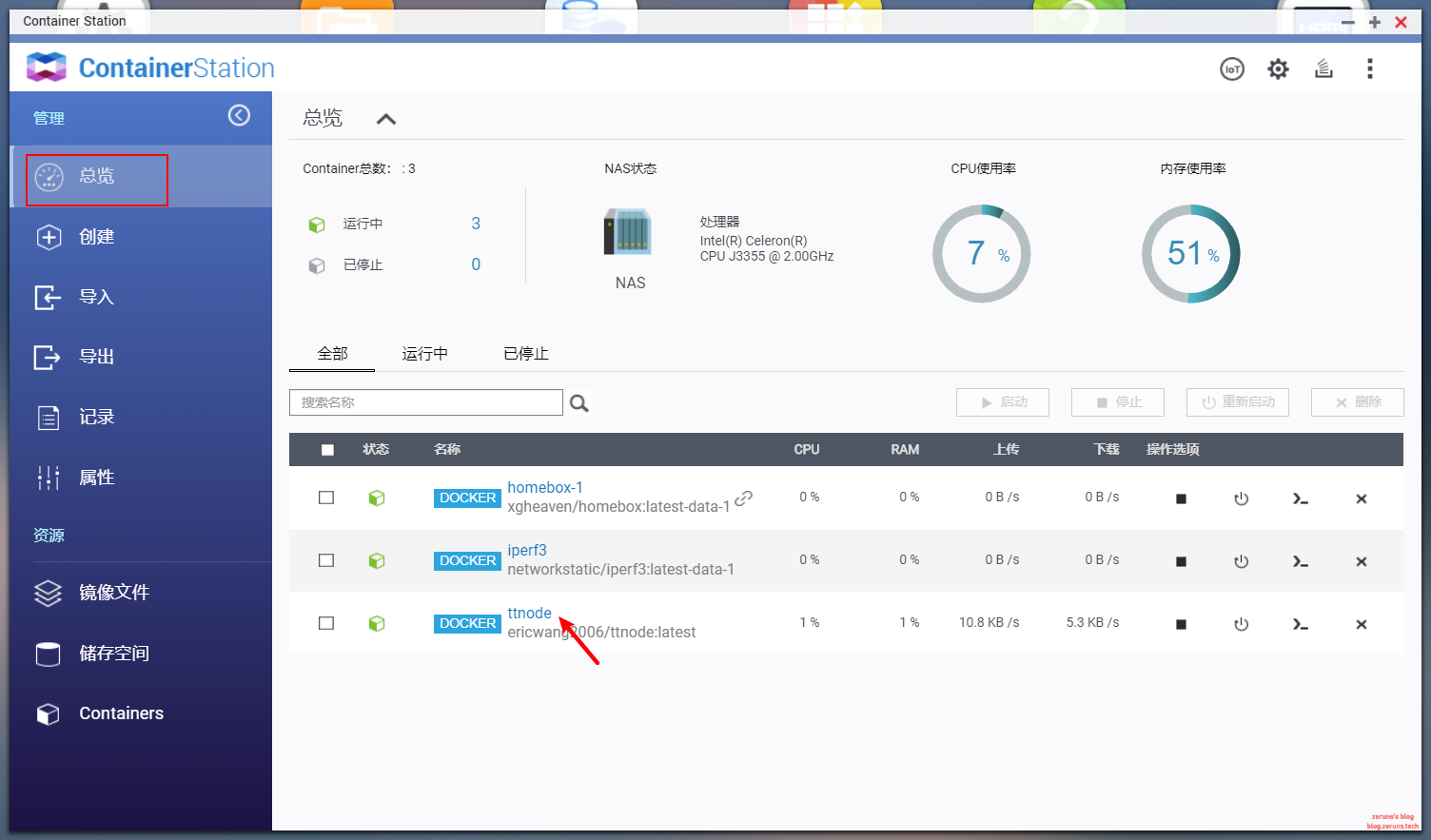This screenshot has width=1431, height=840.
Task: Collapse the sidebar with the arrow icon
Action: (239, 115)
